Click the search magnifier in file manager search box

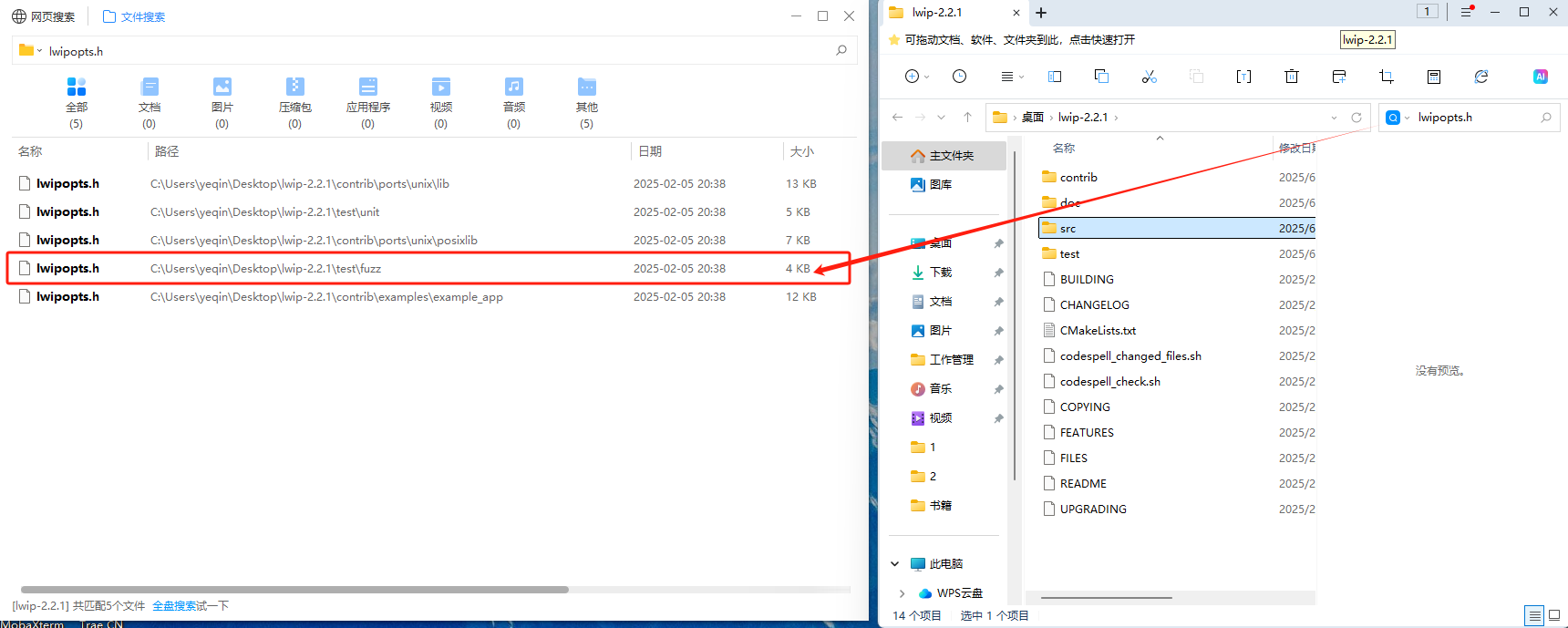[1546, 118]
